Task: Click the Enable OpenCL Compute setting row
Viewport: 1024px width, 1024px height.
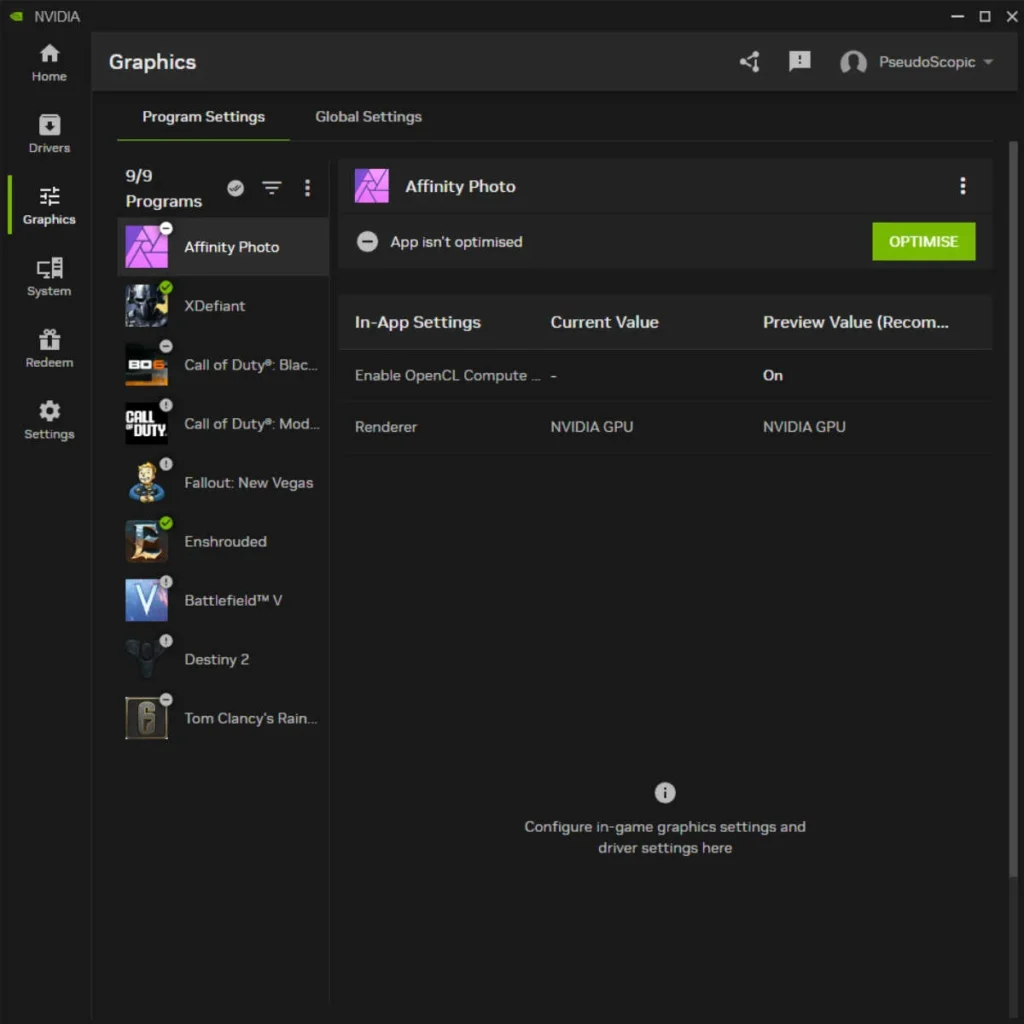Action: [665, 376]
